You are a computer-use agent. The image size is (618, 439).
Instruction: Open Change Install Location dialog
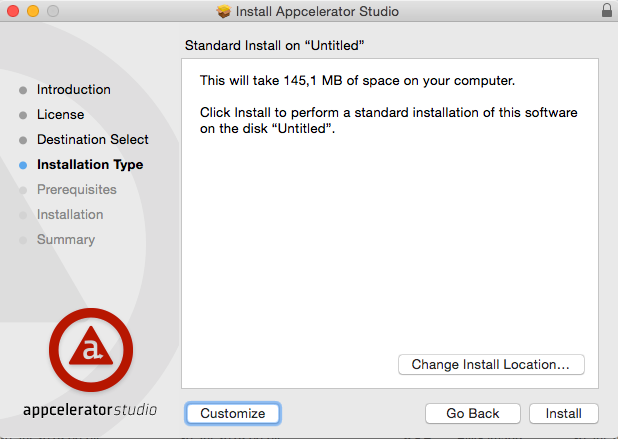tap(491, 365)
